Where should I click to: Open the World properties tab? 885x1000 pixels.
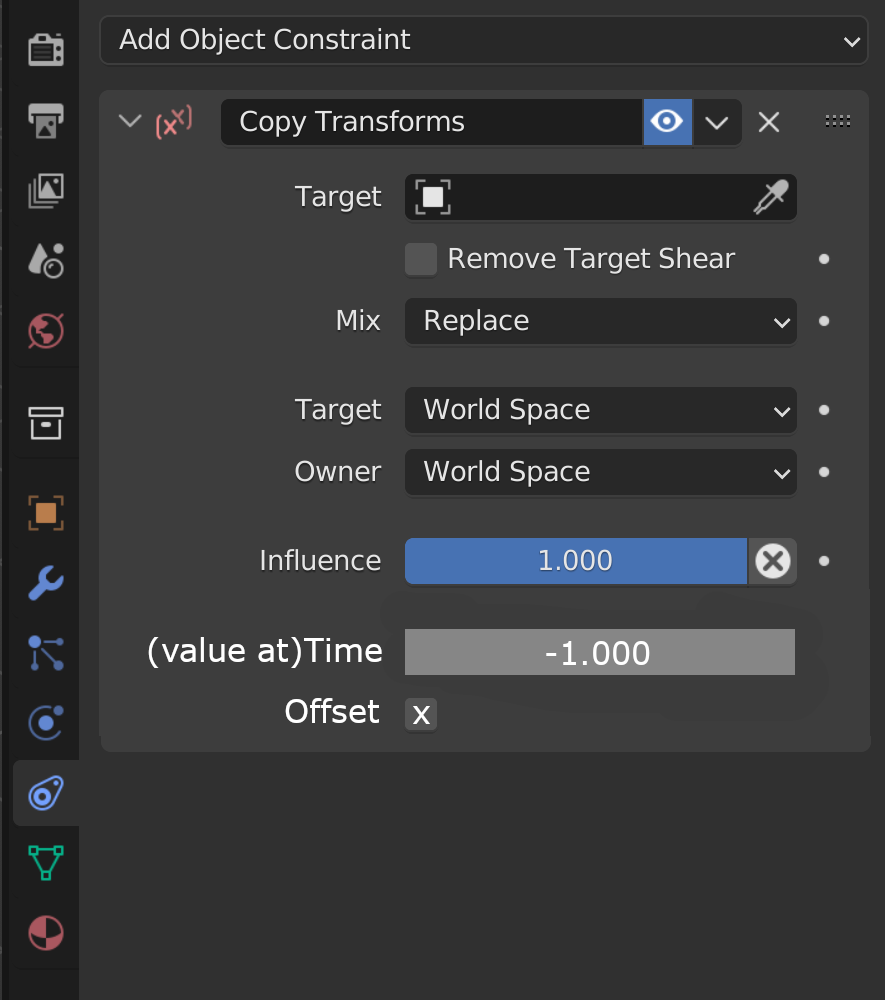[46, 330]
